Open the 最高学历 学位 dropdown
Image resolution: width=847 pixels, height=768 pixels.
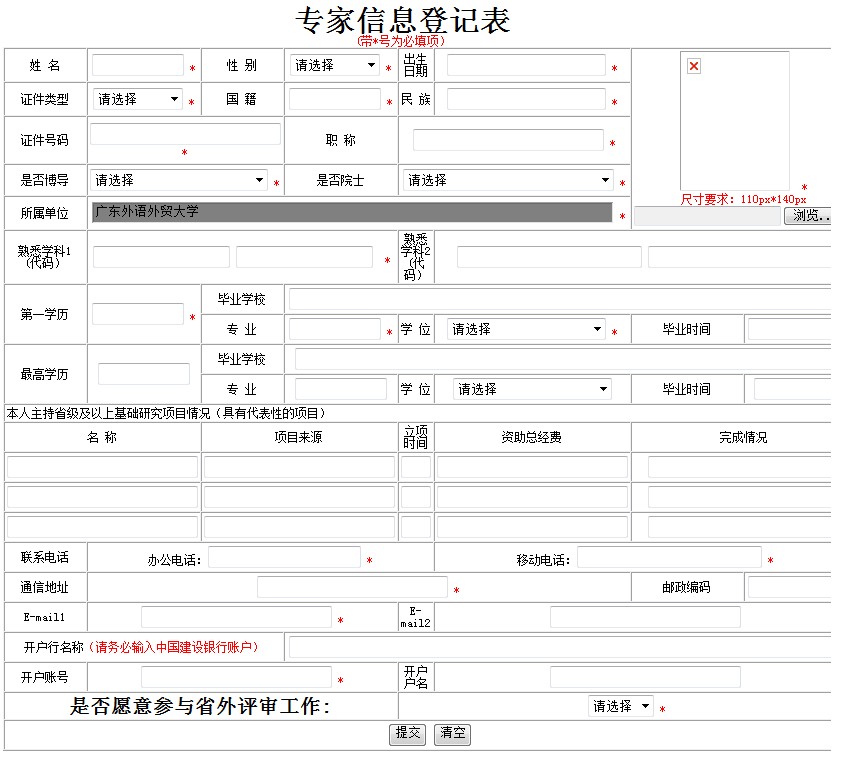(532, 389)
